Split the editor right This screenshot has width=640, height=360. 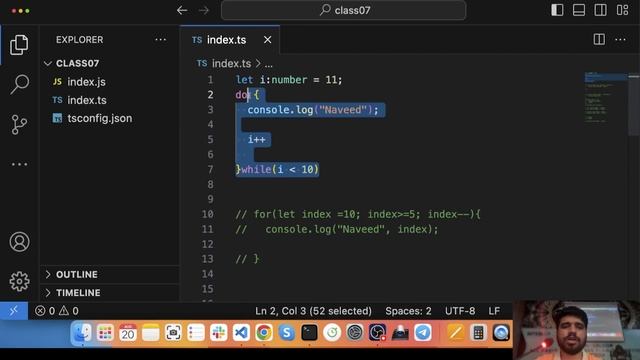(x=599, y=40)
